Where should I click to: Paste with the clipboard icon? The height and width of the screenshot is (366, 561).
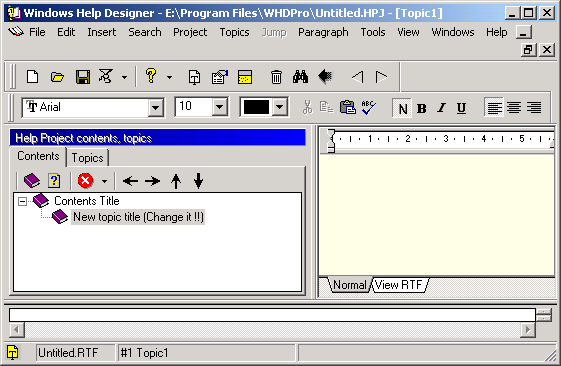tap(347, 107)
